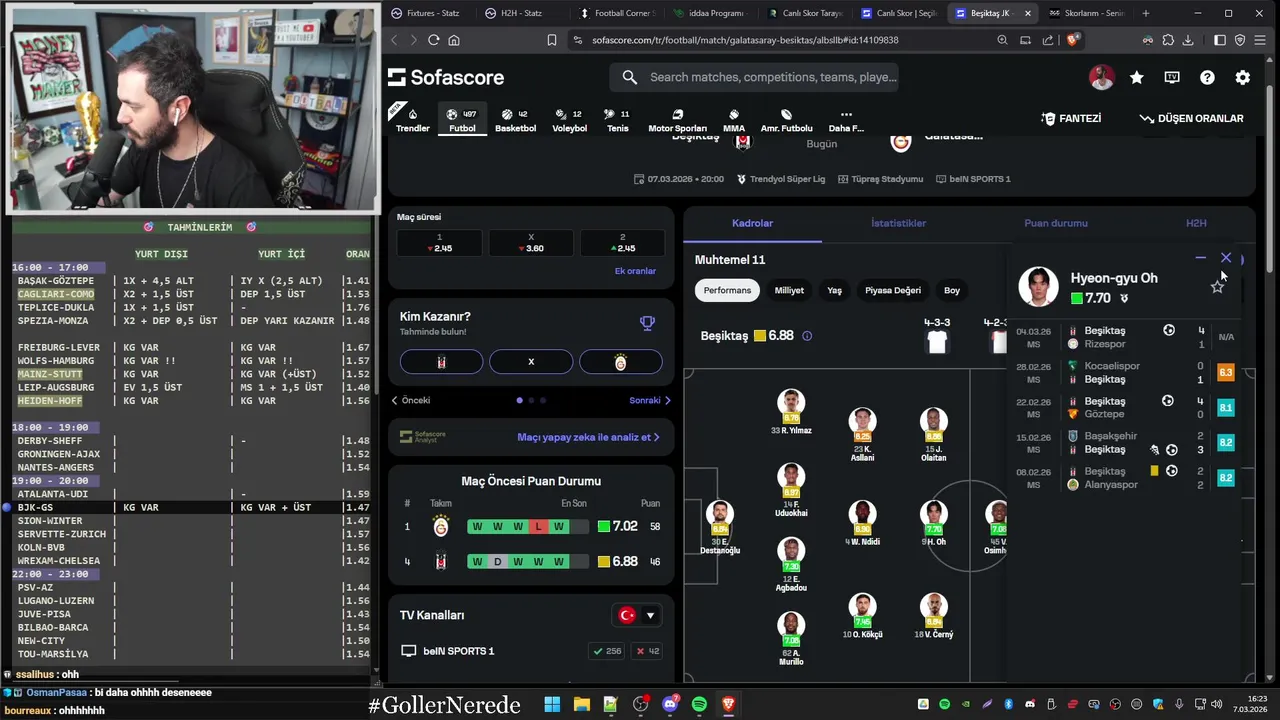This screenshot has width=1280, height=720.
Task: Minimize the Hyeon-gyu Oh player popup
Action: (1201, 258)
